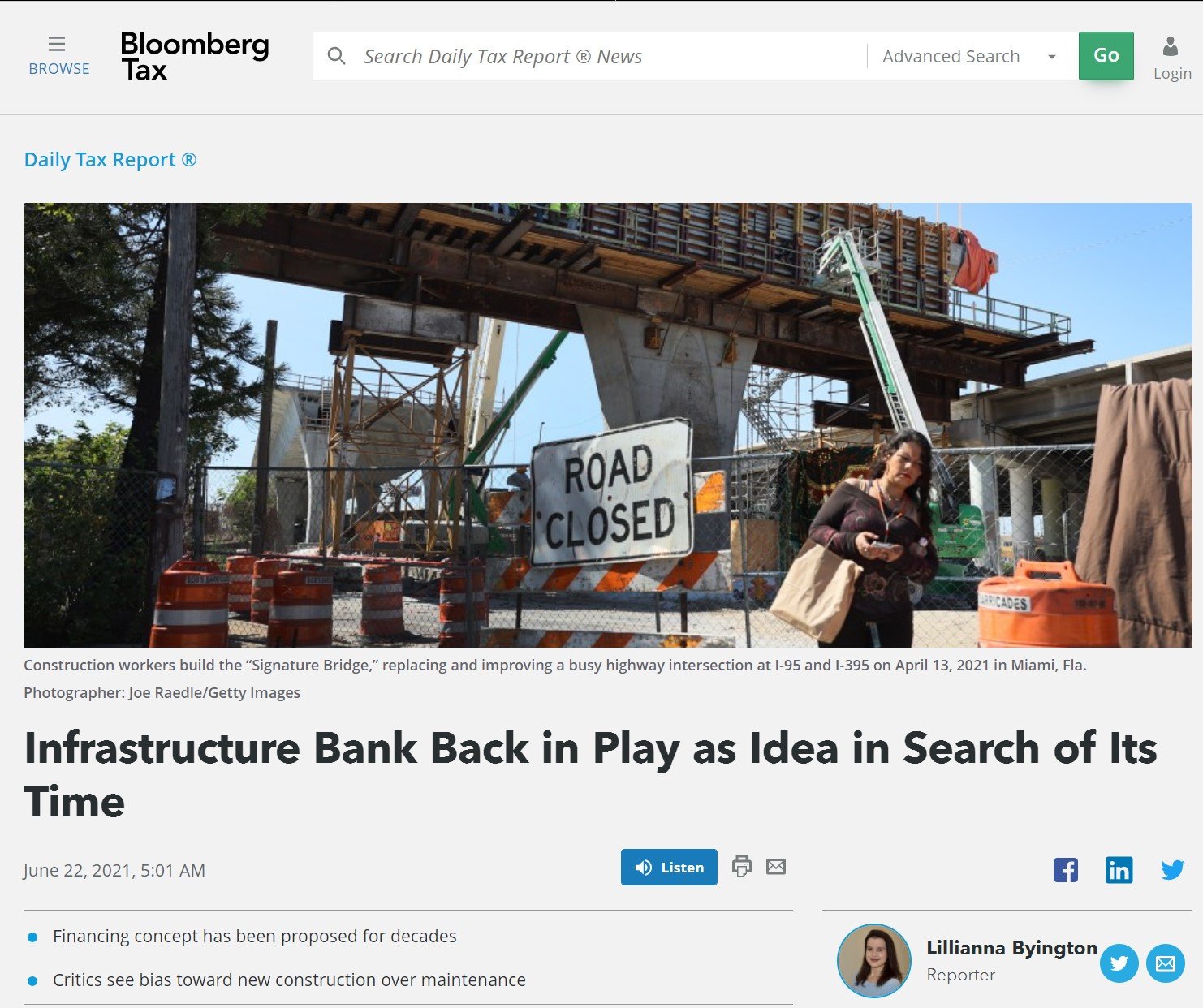Open the Advanced Search options
The width and height of the screenshot is (1203, 1008).
point(951,56)
